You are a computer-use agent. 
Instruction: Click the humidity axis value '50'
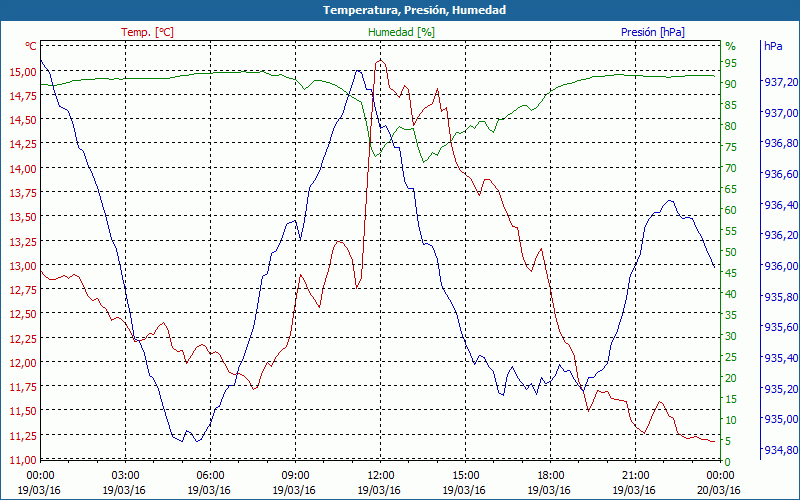731,252
